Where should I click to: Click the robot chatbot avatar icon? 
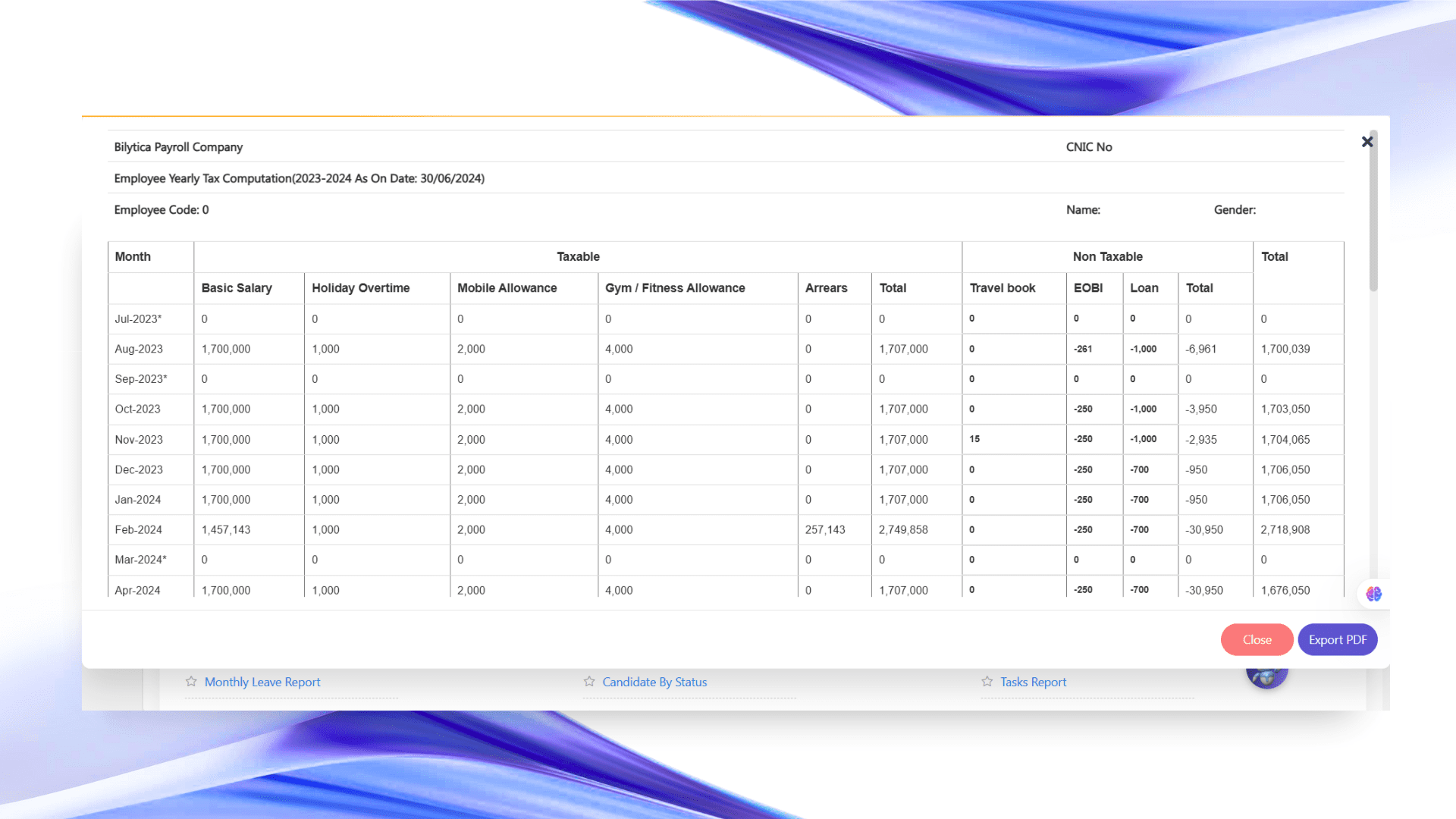[1266, 677]
